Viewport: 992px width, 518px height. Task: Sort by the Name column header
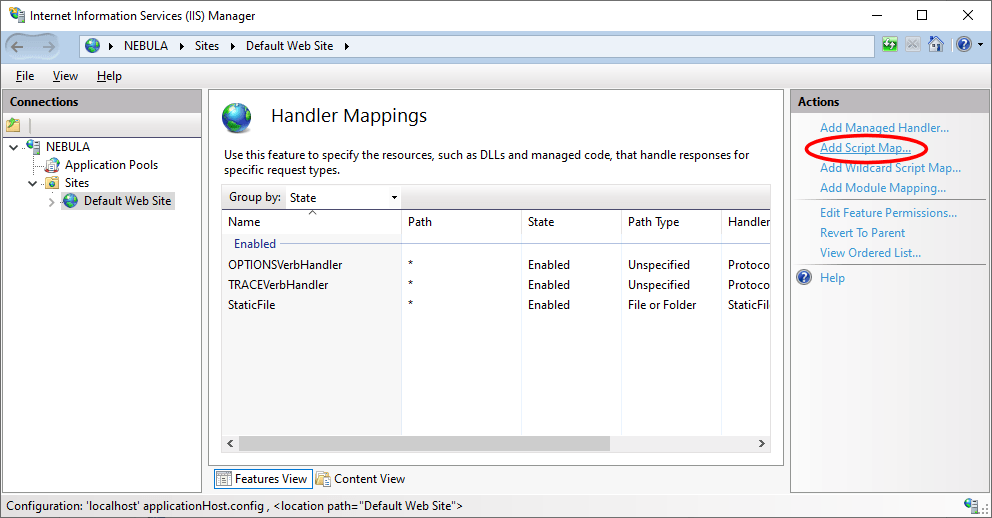point(312,222)
